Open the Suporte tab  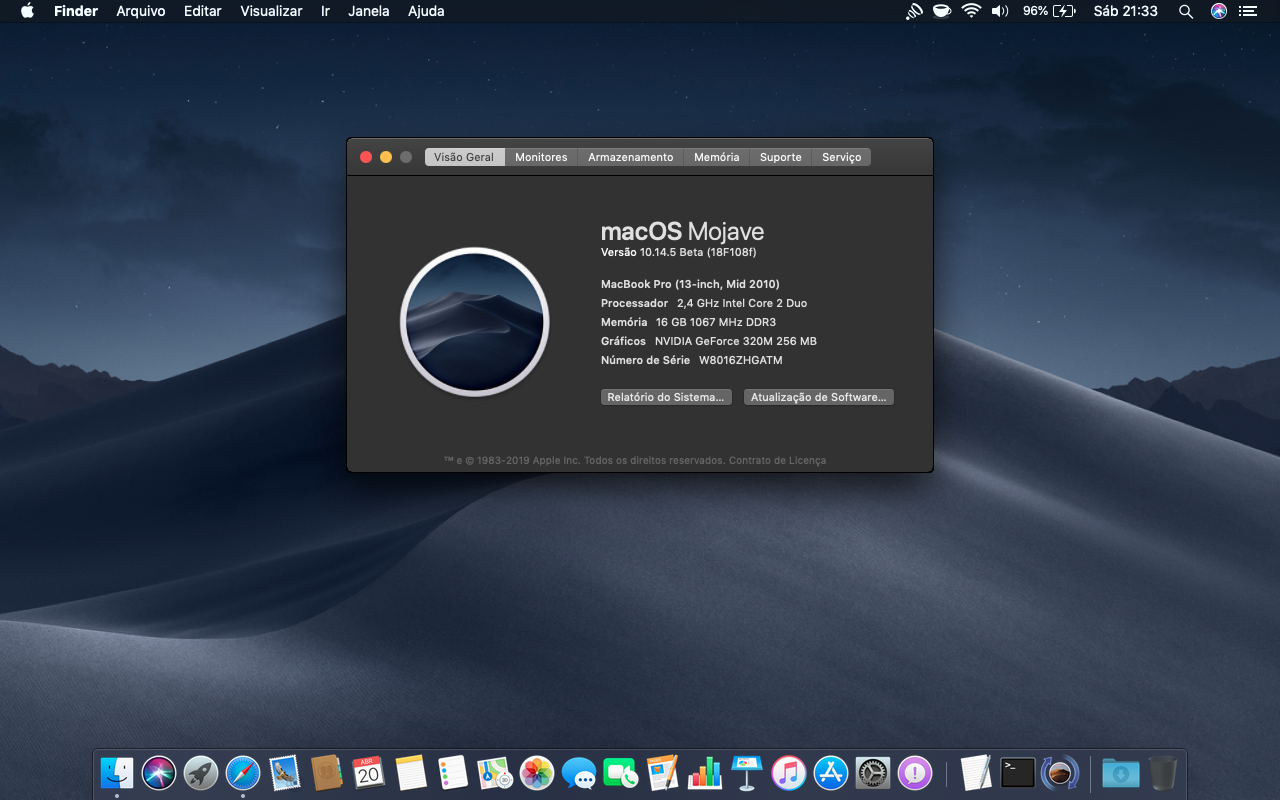click(x=781, y=157)
